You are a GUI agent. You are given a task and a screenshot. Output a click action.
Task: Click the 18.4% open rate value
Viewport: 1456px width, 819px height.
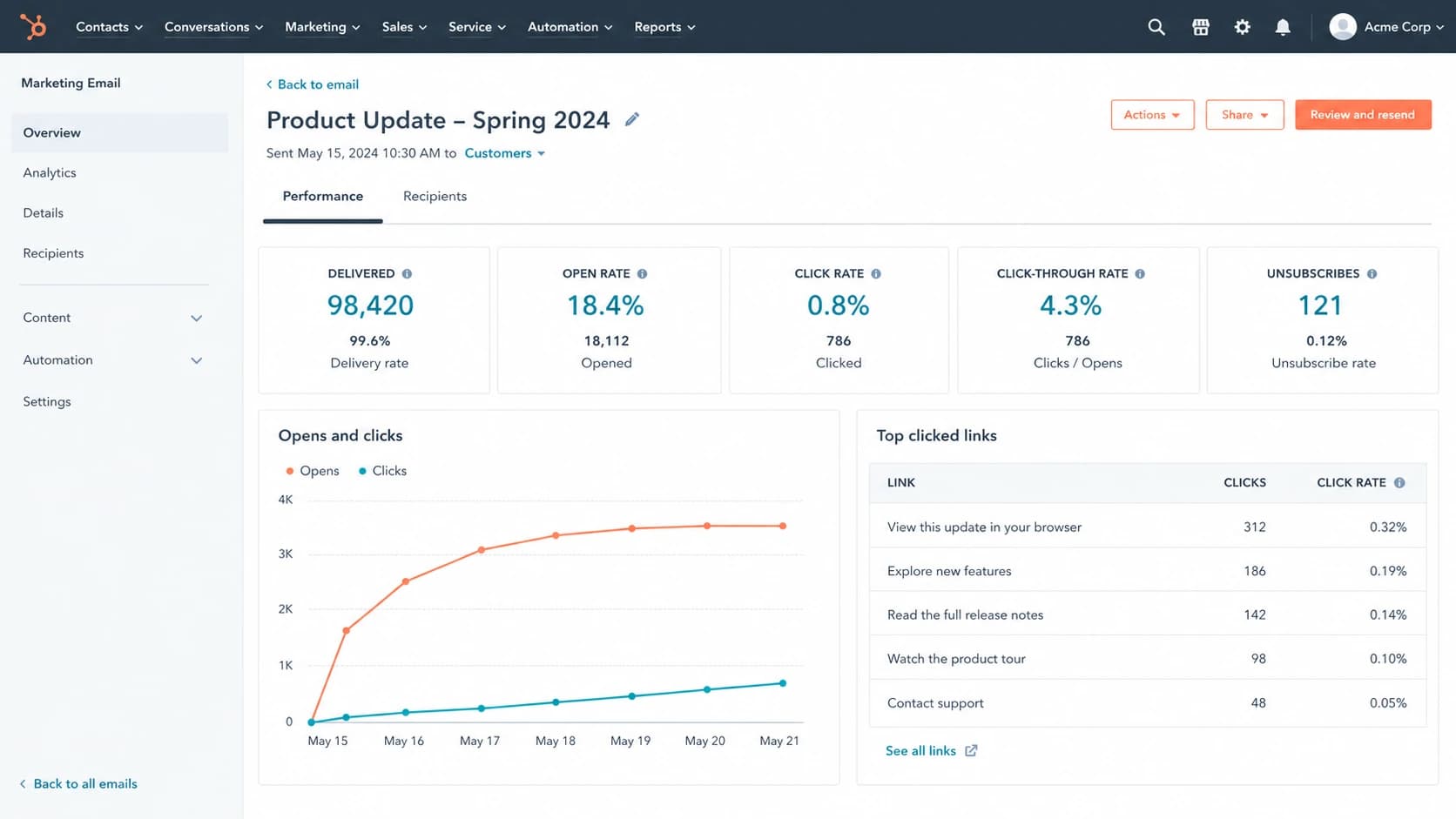(x=606, y=305)
